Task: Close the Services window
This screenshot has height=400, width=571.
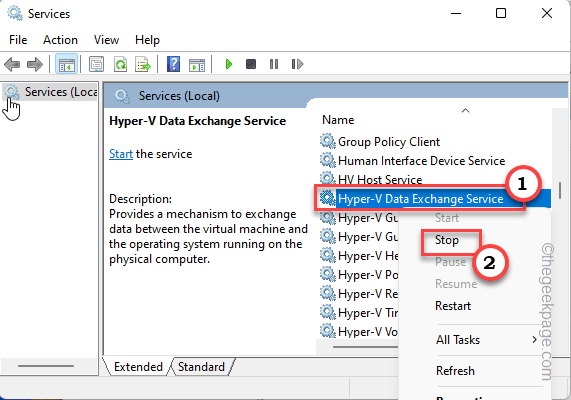Action: click(x=547, y=13)
